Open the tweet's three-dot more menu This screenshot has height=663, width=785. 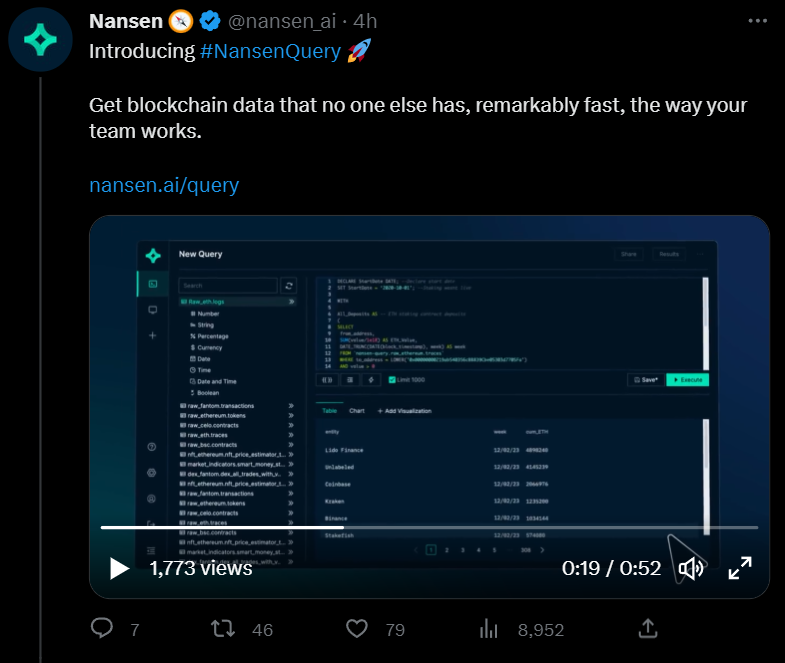click(x=757, y=21)
